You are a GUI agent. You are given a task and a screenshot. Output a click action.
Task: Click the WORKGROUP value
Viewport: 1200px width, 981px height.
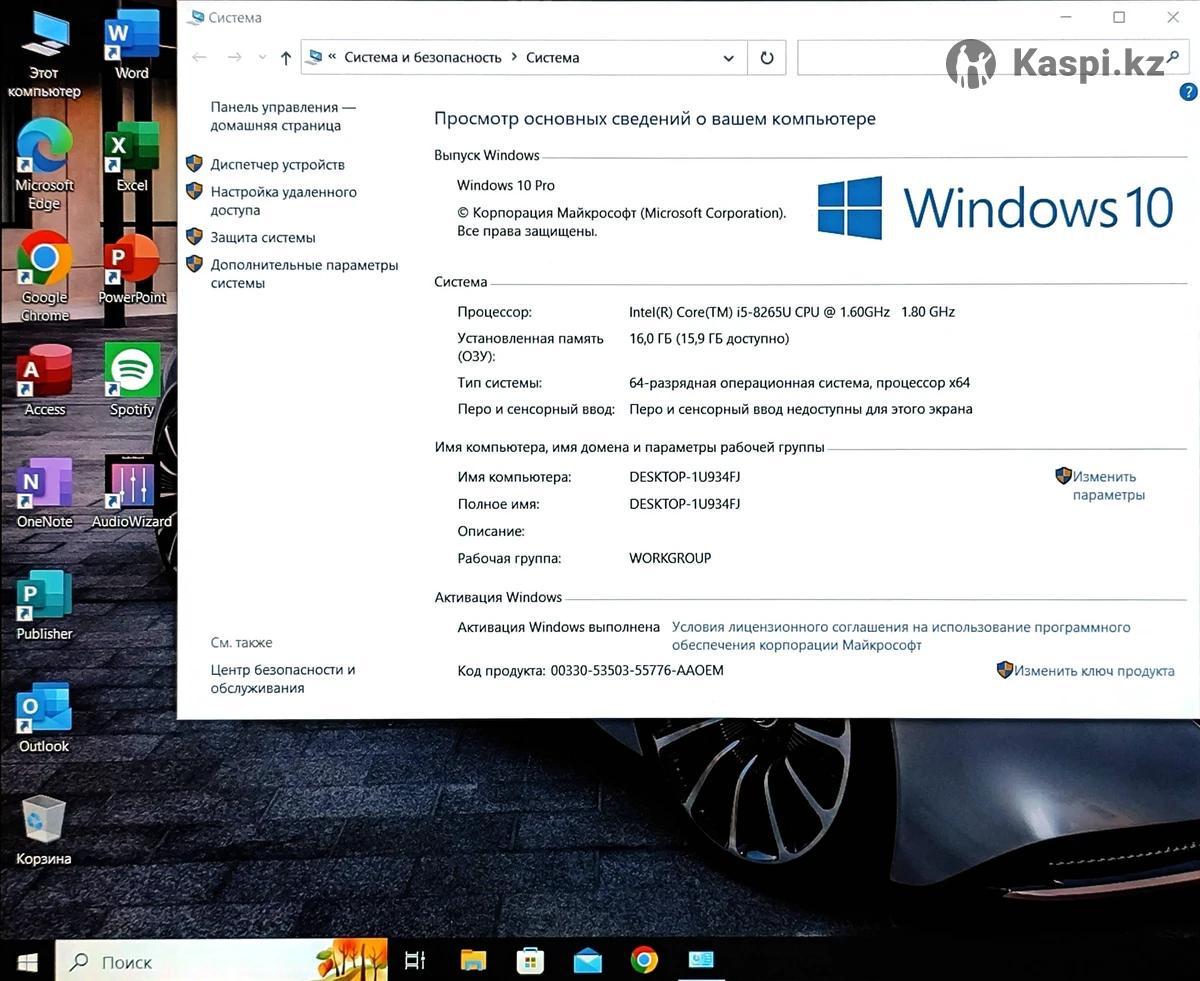(670, 558)
